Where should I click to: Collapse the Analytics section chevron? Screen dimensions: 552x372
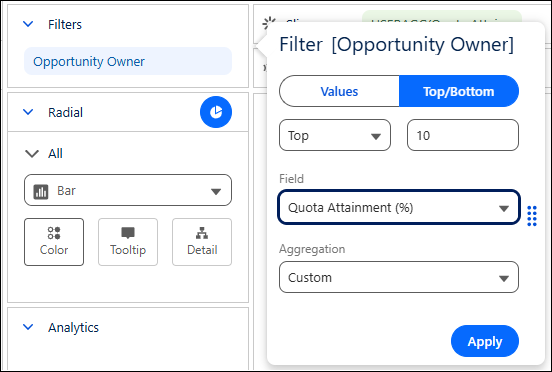[x=28, y=327]
